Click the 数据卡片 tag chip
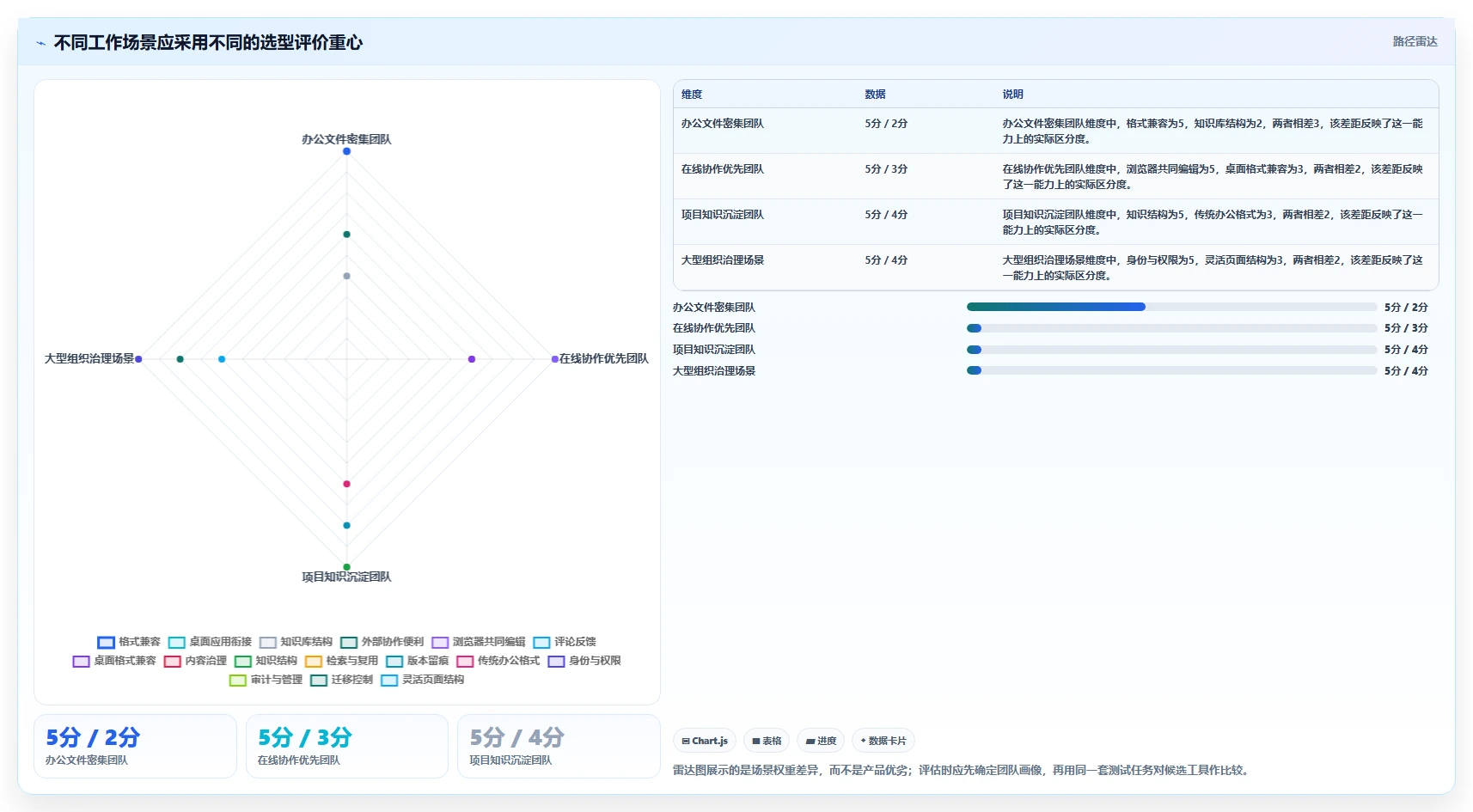The image size is (1473, 812). tap(883, 741)
